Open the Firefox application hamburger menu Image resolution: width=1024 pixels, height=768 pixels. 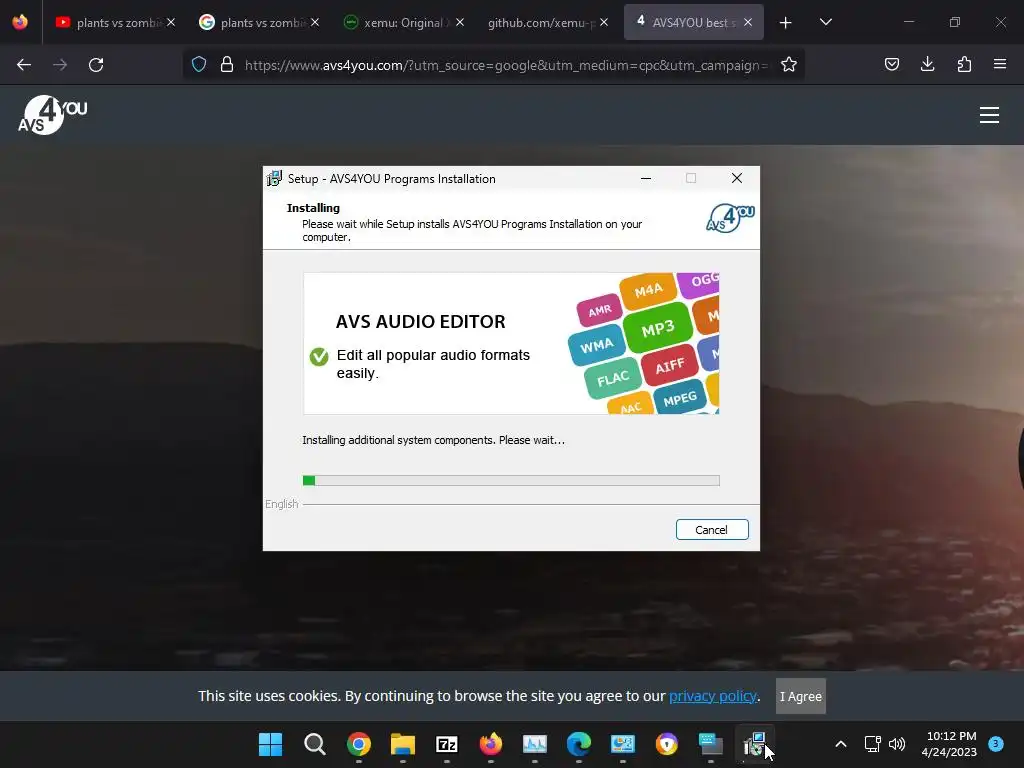(1000, 64)
